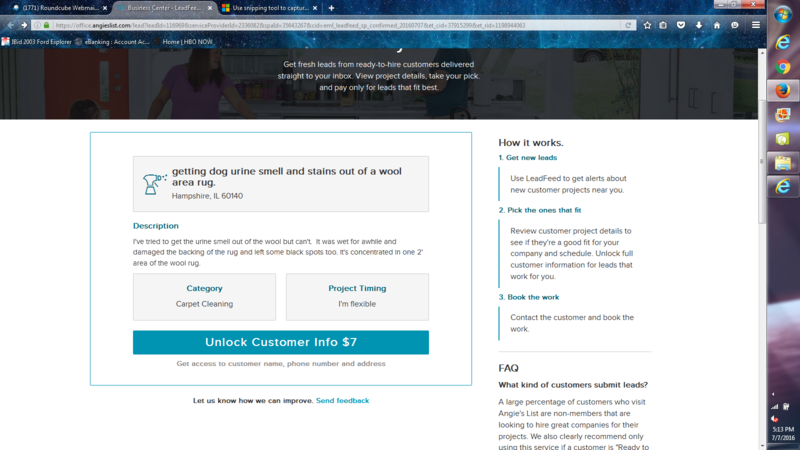Image resolution: width=800 pixels, height=450 pixels.
Task: Switch to the Use snipping tool tab
Action: [268, 8]
